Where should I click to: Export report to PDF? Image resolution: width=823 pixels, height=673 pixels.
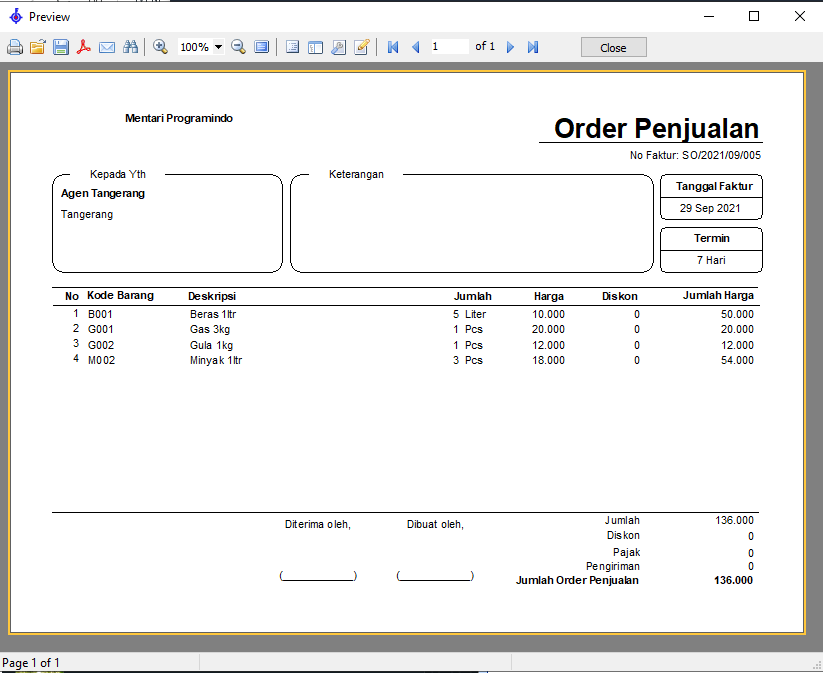tap(84, 47)
